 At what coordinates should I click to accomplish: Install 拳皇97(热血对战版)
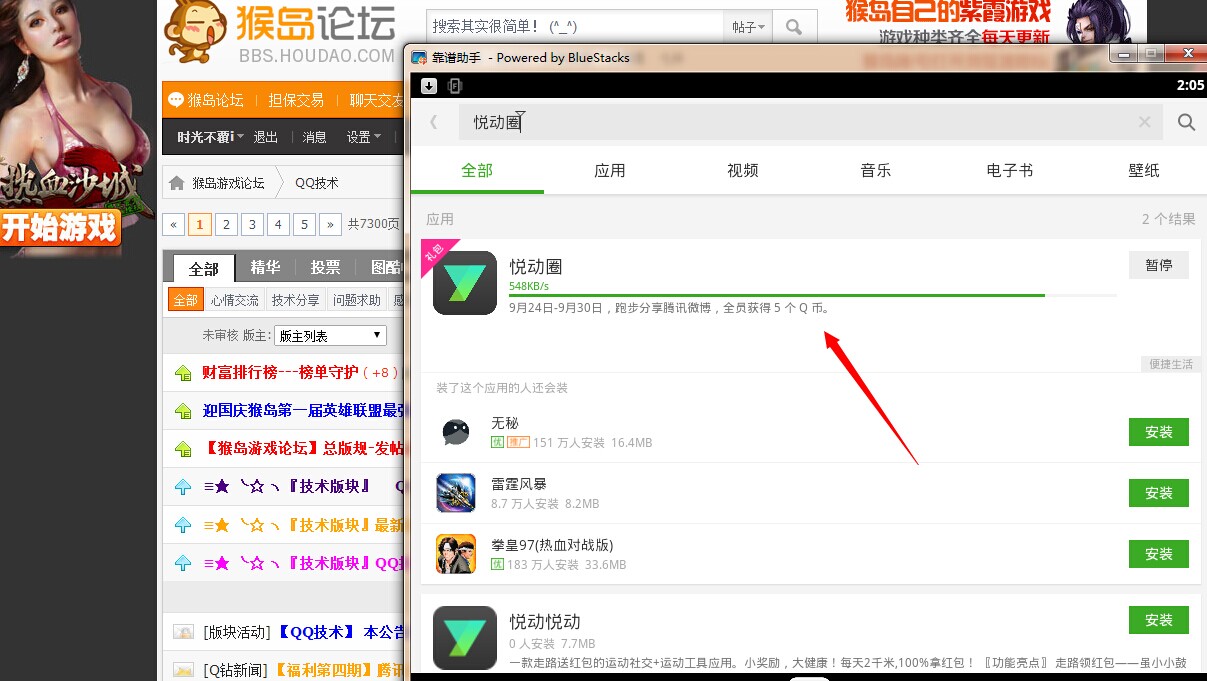pyautogui.click(x=1159, y=554)
